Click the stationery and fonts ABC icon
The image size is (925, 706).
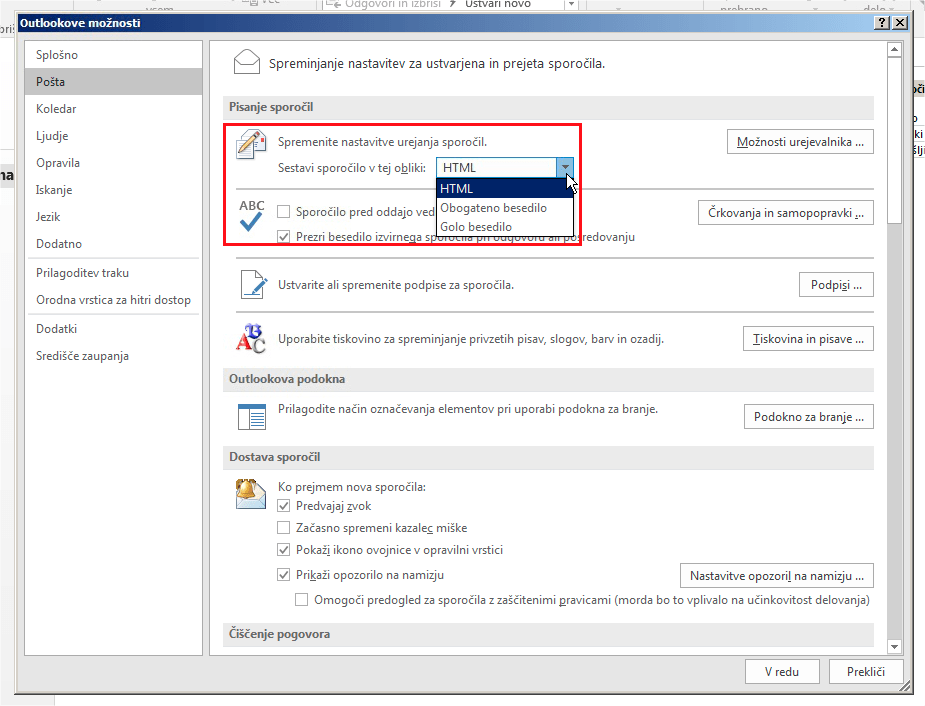point(250,339)
